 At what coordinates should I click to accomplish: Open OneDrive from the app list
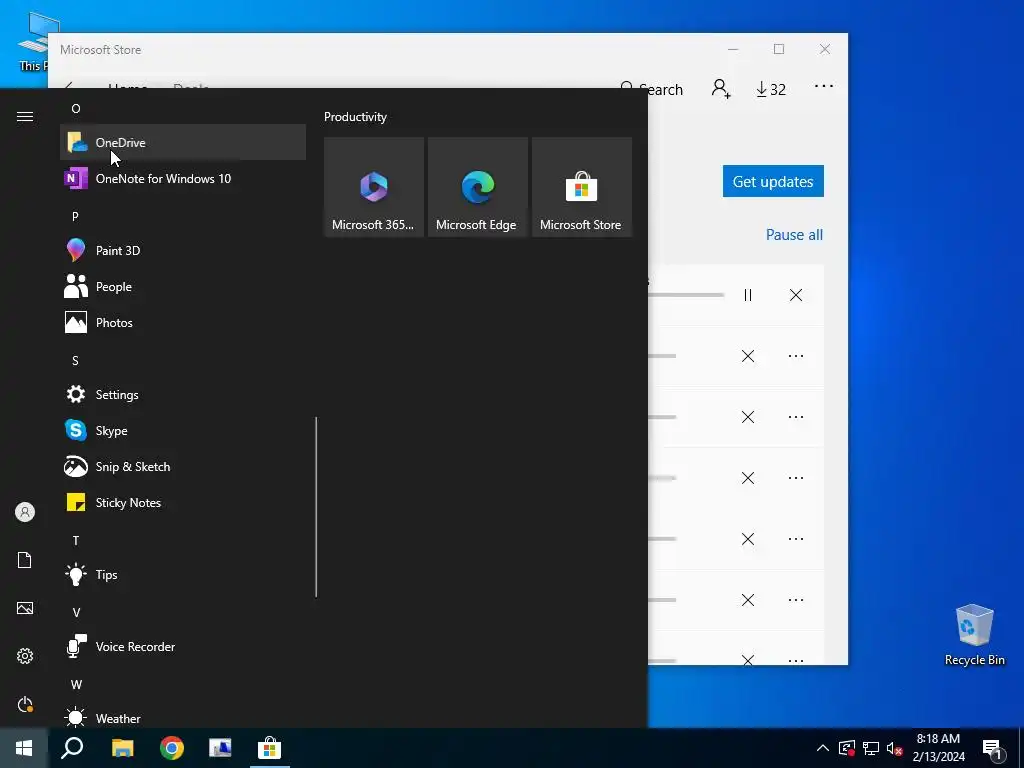[183, 142]
